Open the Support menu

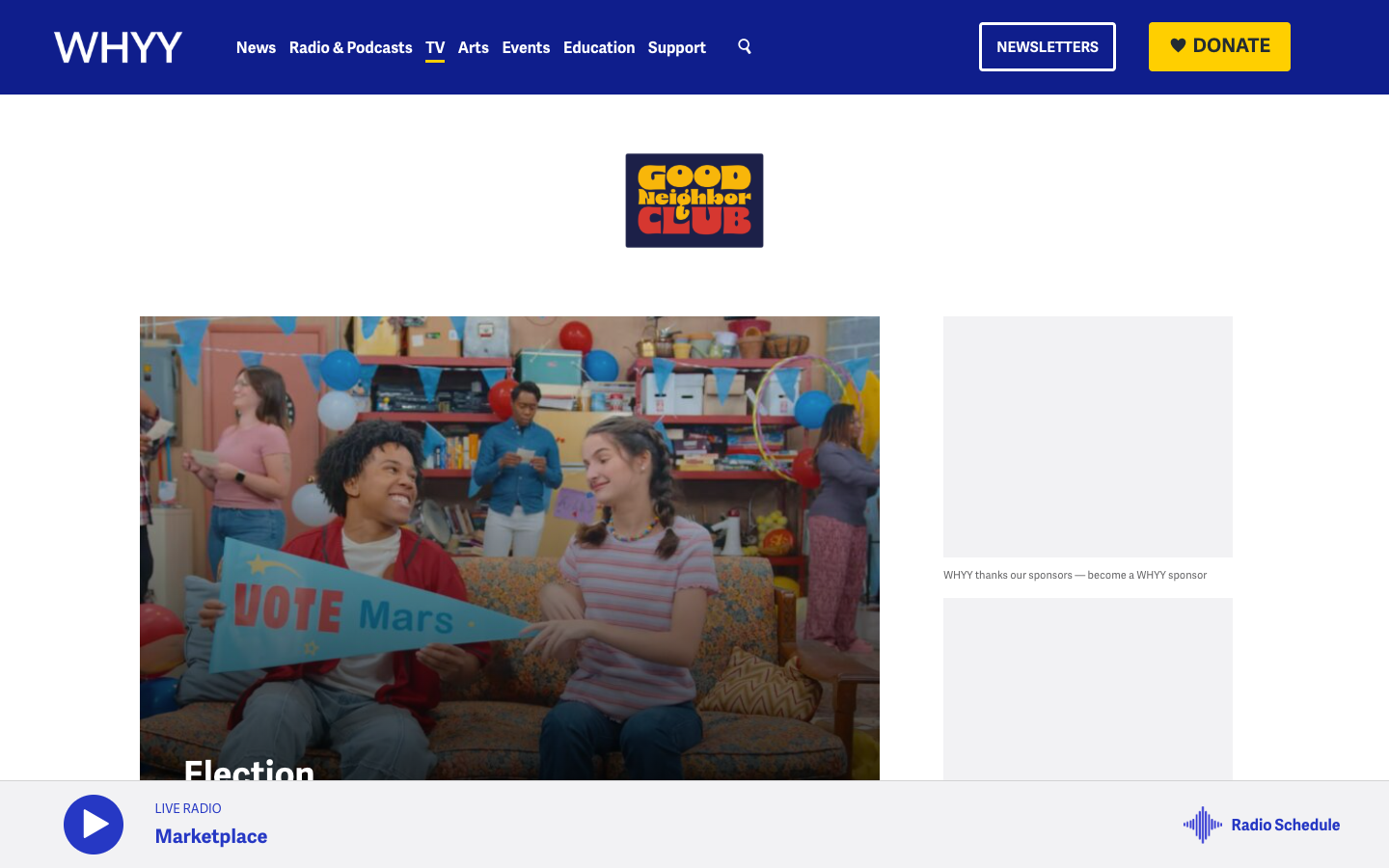(x=677, y=47)
